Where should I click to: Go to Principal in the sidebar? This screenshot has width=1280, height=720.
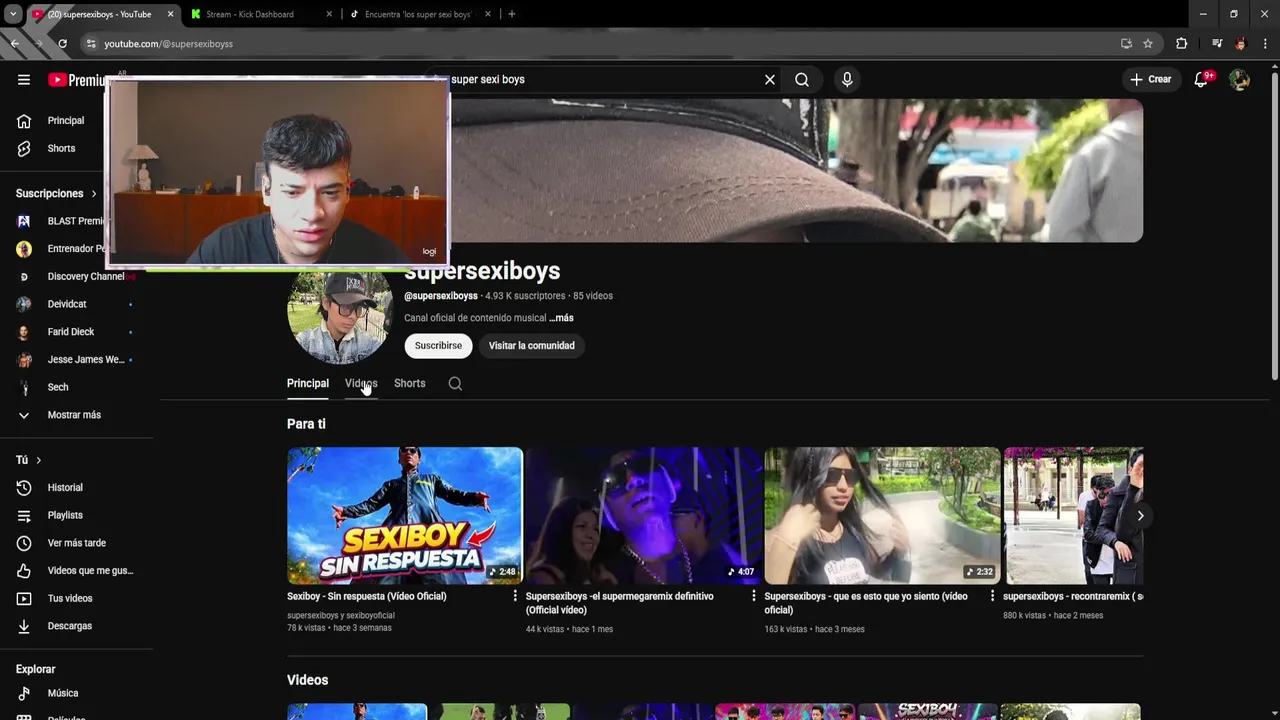[x=64, y=121]
